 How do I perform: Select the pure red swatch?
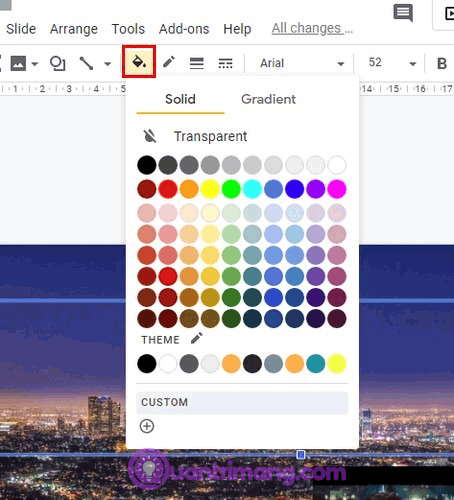coord(168,189)
